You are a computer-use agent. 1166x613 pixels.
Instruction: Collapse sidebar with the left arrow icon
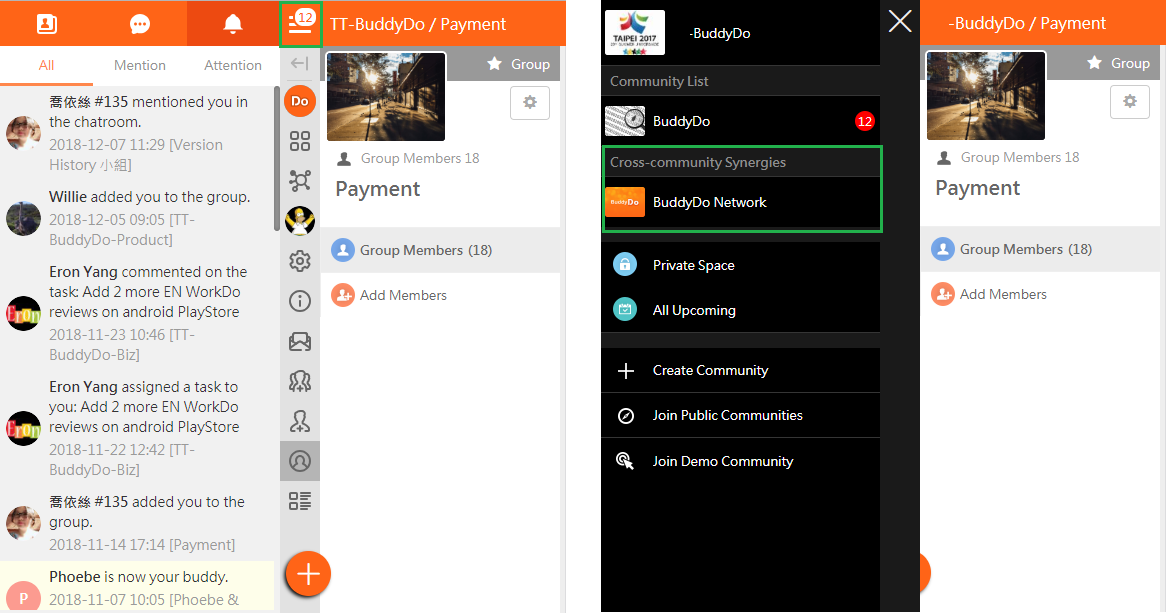[x=300, y=63]
